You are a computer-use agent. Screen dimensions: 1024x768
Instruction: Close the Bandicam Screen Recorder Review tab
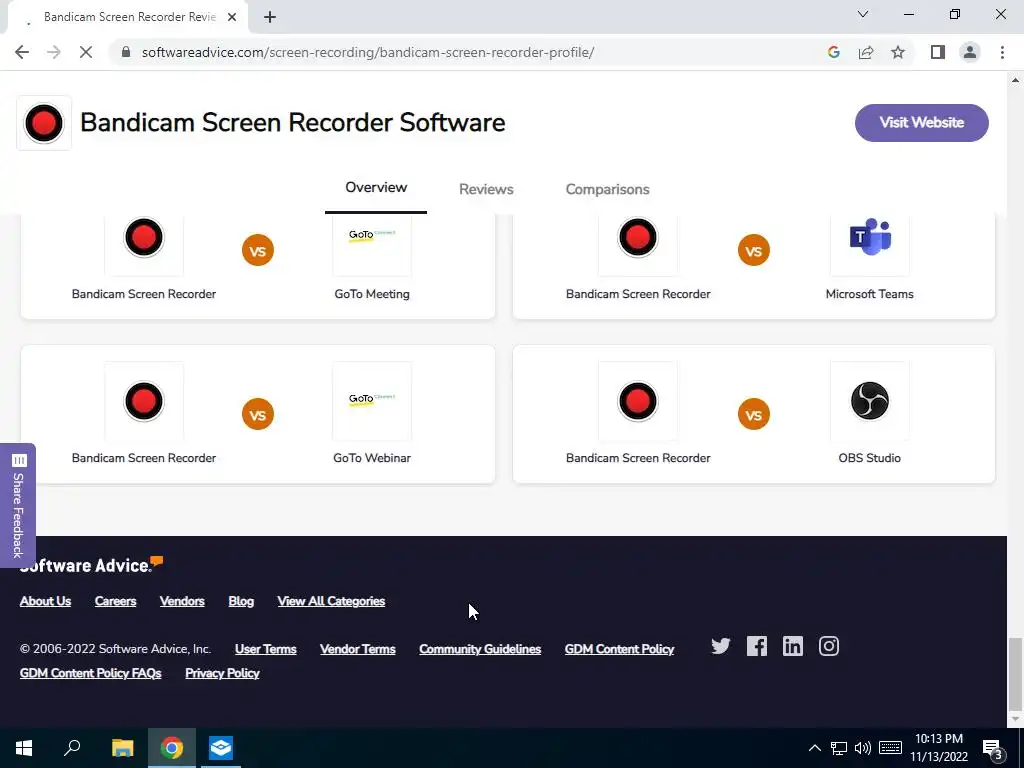[232, 17]
